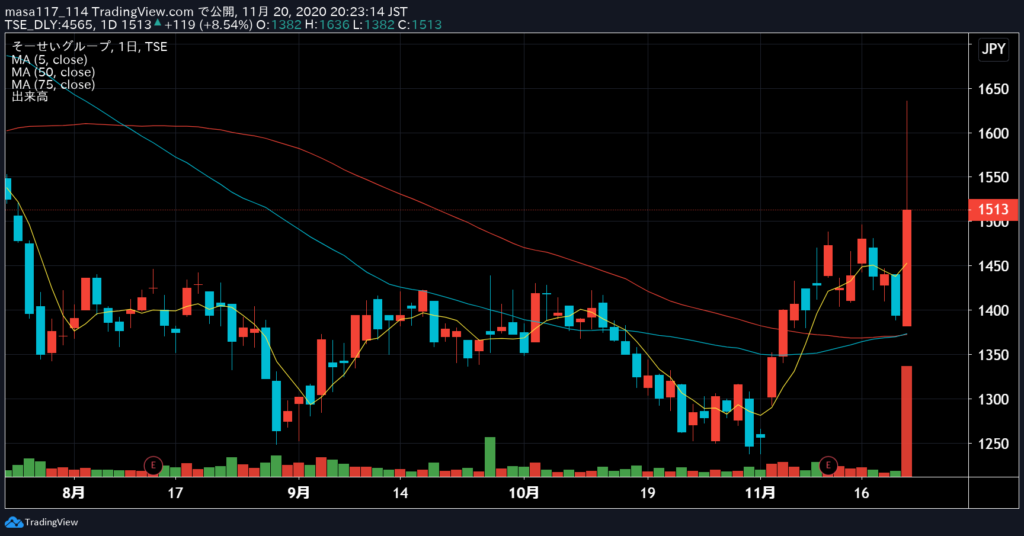The image size is (1024, 536).
Task: Click the TradingView logo at bottom left
Action: [41, 522]
